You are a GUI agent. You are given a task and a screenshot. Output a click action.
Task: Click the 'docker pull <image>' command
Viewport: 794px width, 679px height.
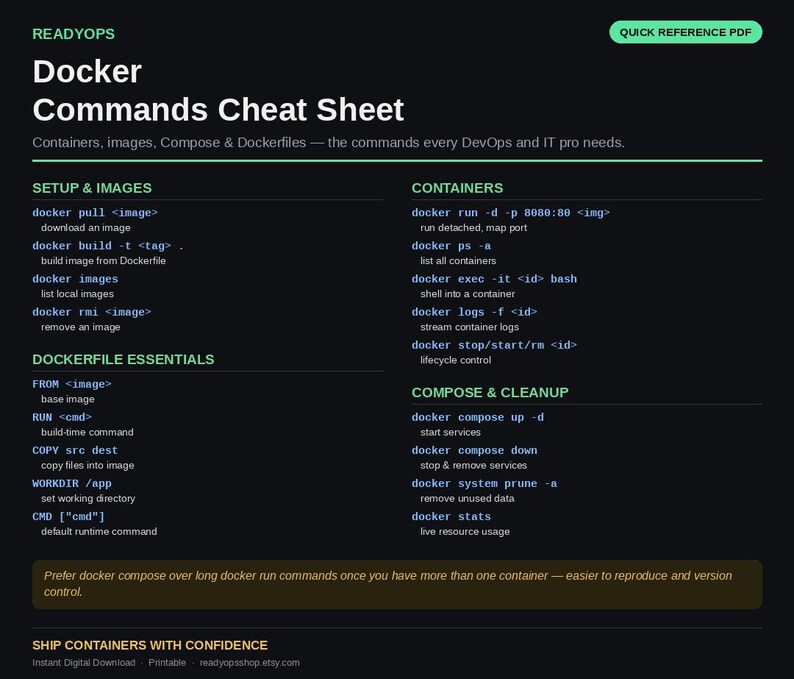[95, 213]
